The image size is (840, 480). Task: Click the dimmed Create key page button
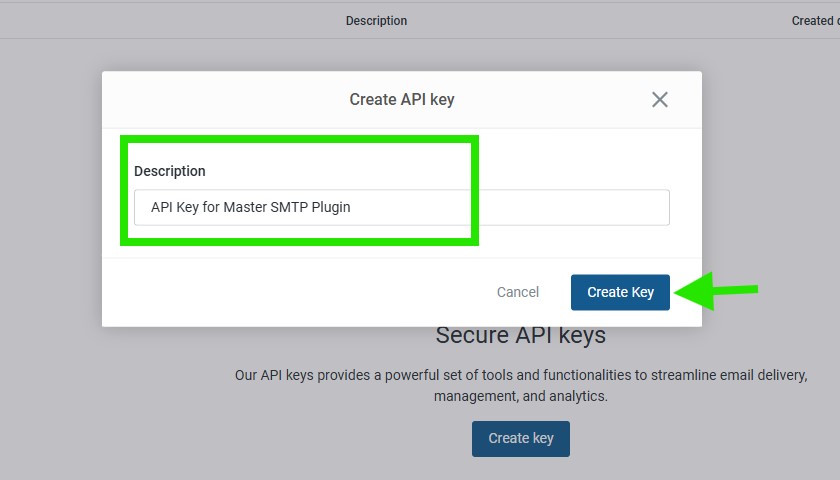[520, 438]
